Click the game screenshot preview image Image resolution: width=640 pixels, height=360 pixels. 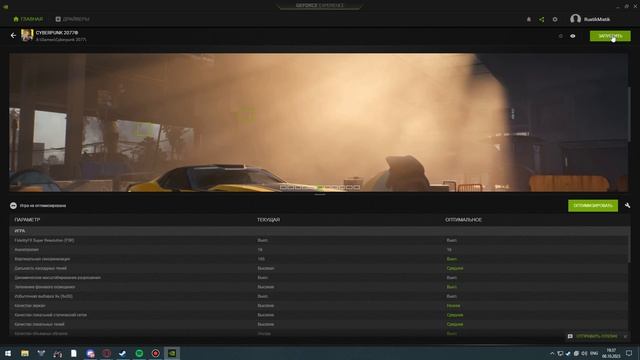pos(318,122)
